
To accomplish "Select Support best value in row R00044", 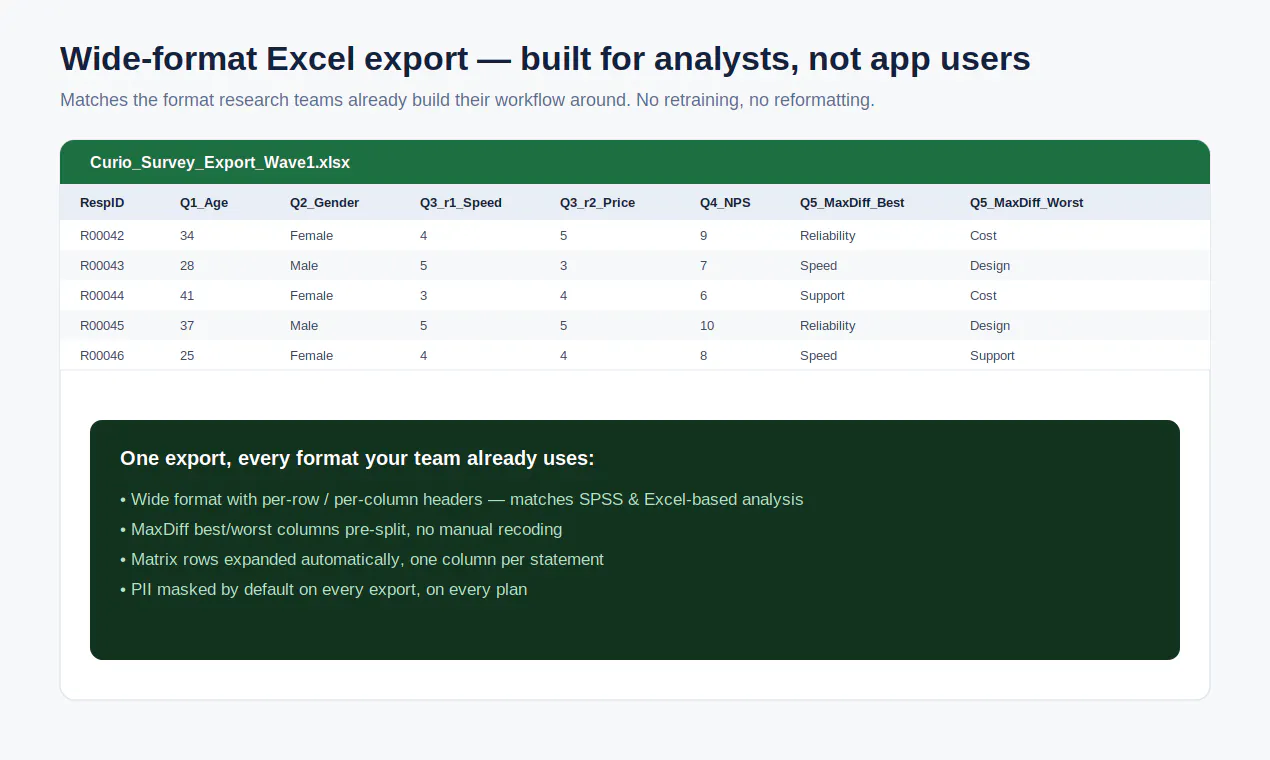I will (822, 295).
